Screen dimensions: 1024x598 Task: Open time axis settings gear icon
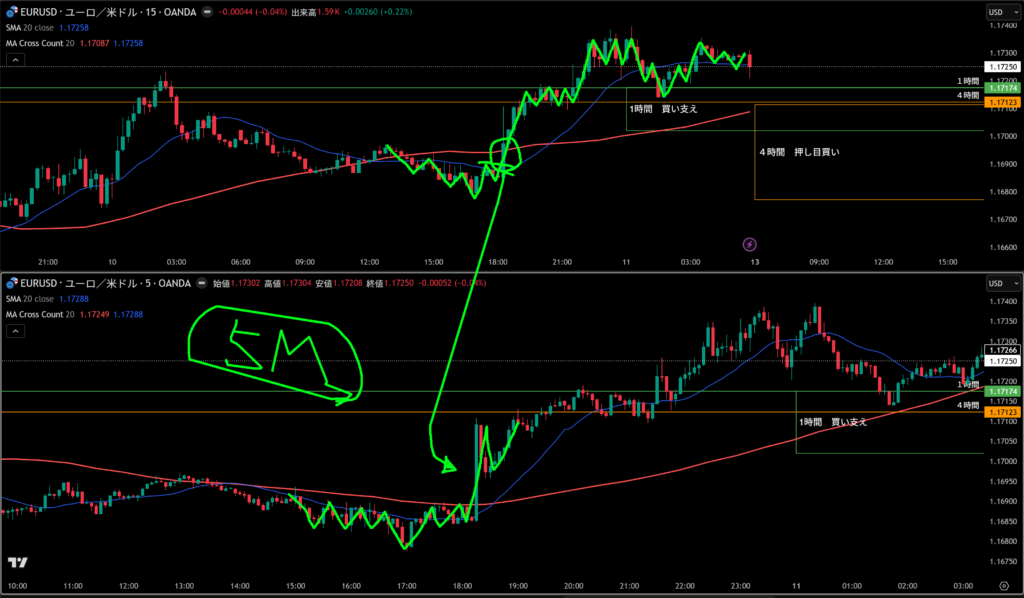[x=1003, y=585]
